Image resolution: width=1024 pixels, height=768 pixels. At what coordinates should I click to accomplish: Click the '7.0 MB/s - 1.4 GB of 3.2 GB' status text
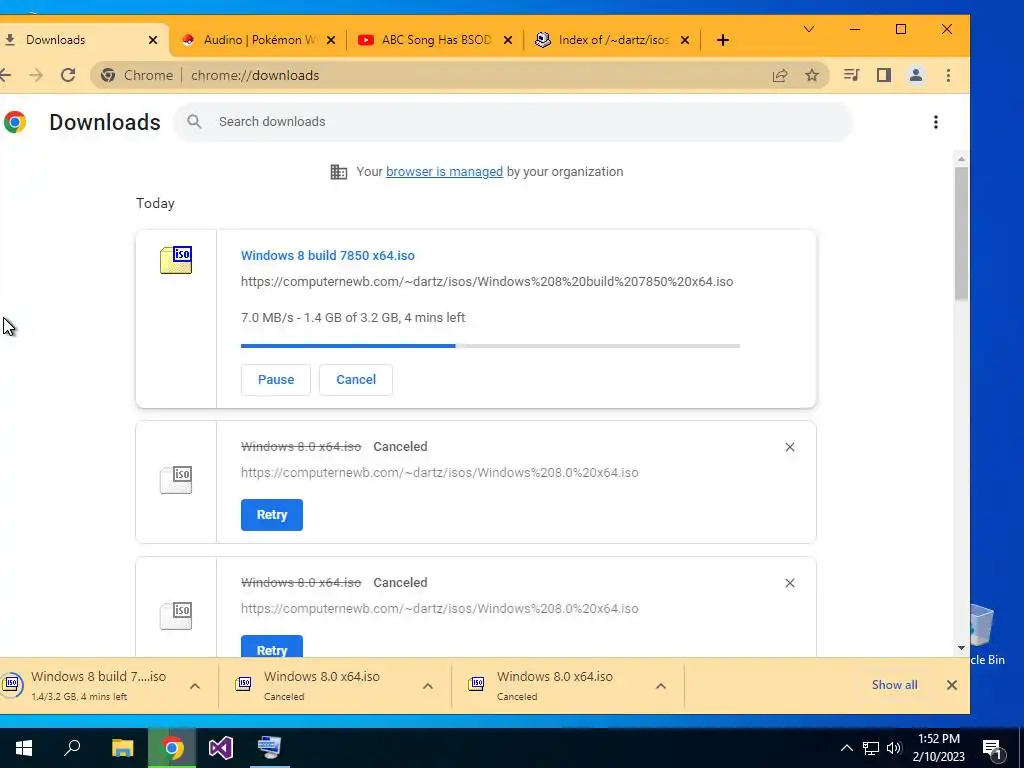coord(353,317)
